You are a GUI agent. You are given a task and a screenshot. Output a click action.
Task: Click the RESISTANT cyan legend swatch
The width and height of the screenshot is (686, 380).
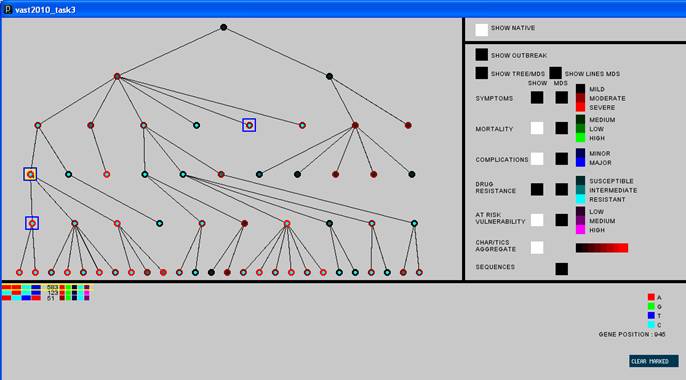580,199
